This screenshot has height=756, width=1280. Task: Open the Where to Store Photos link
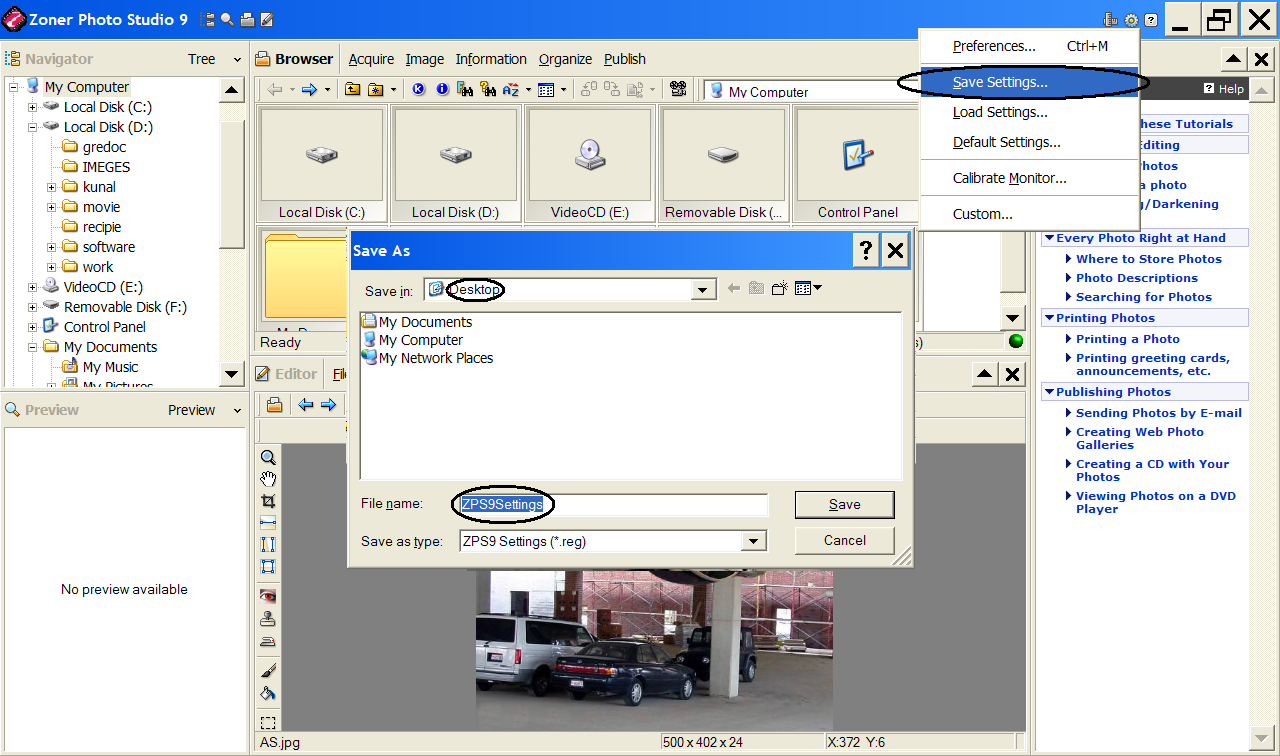[1149, 259]
